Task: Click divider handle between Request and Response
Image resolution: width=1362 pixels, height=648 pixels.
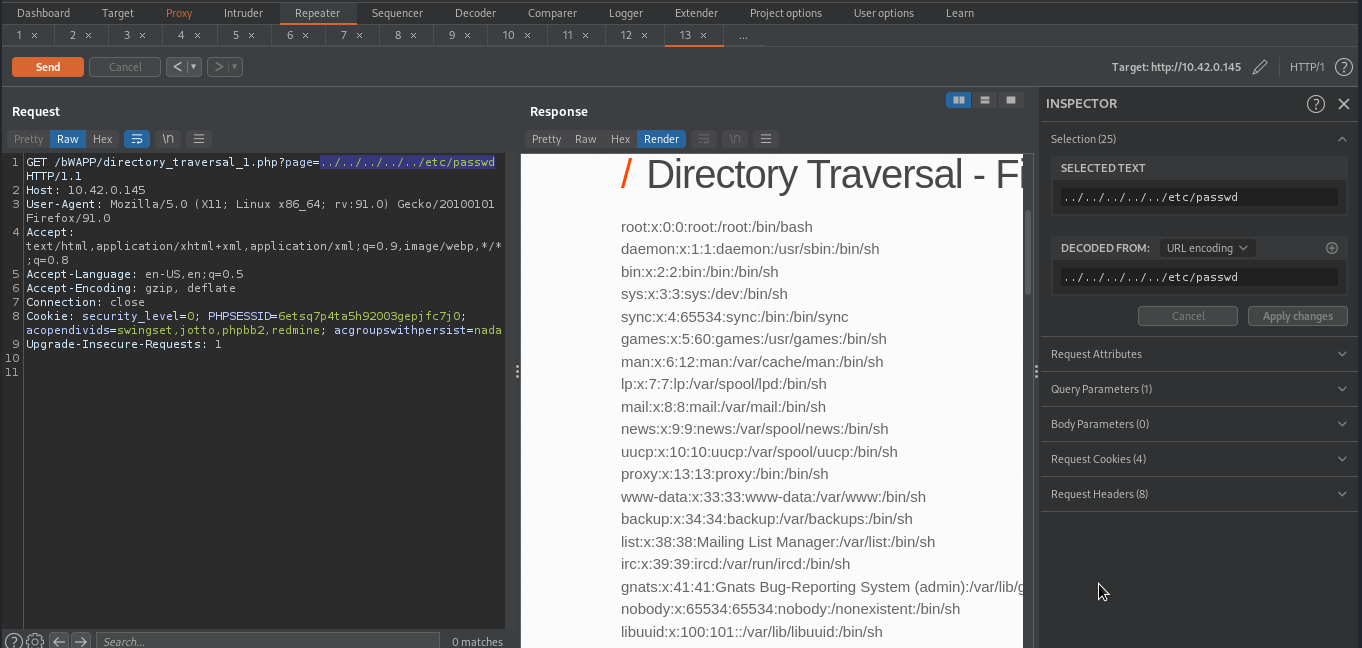Action: 517,372
